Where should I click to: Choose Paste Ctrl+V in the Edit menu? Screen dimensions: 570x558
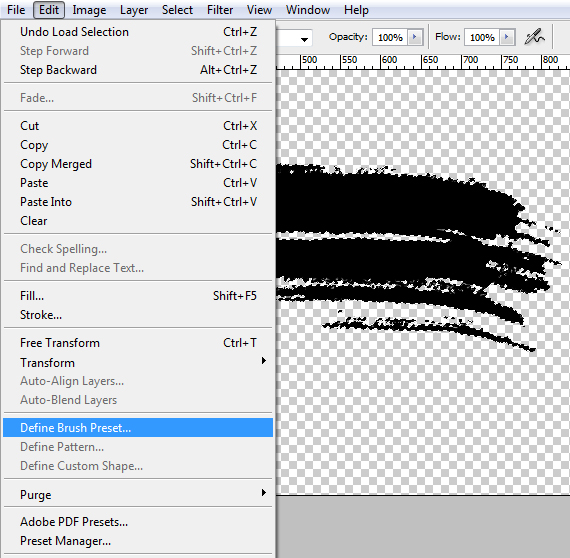pos(138,182)
